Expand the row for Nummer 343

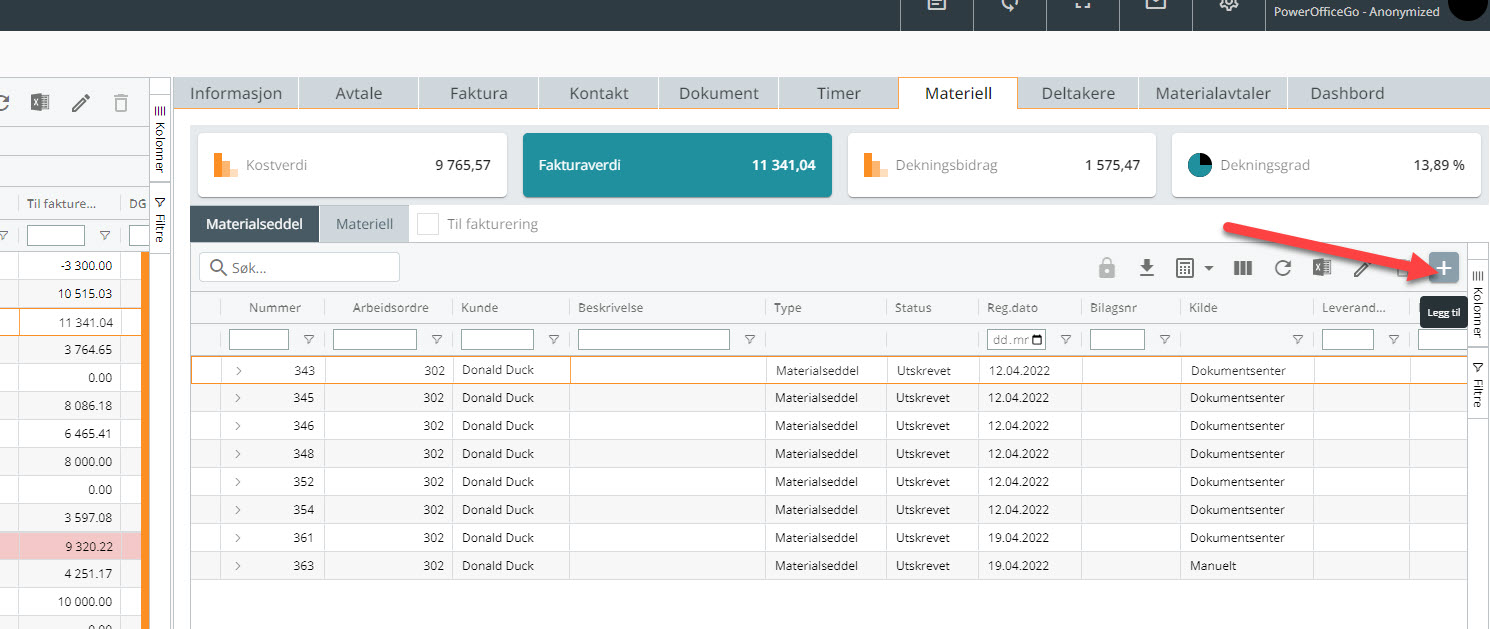[x=238, y=370]
